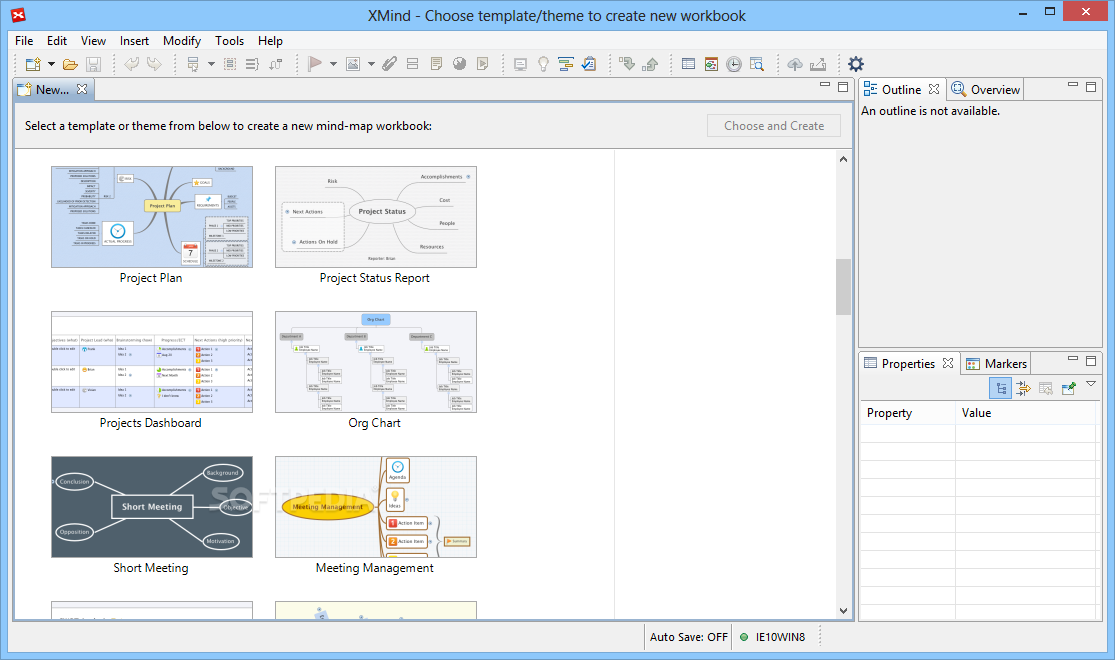The height and width of the screenshot is (660, 1115).
Task: Click the Task Info clipboard icon
Action: tap(589, 64)
